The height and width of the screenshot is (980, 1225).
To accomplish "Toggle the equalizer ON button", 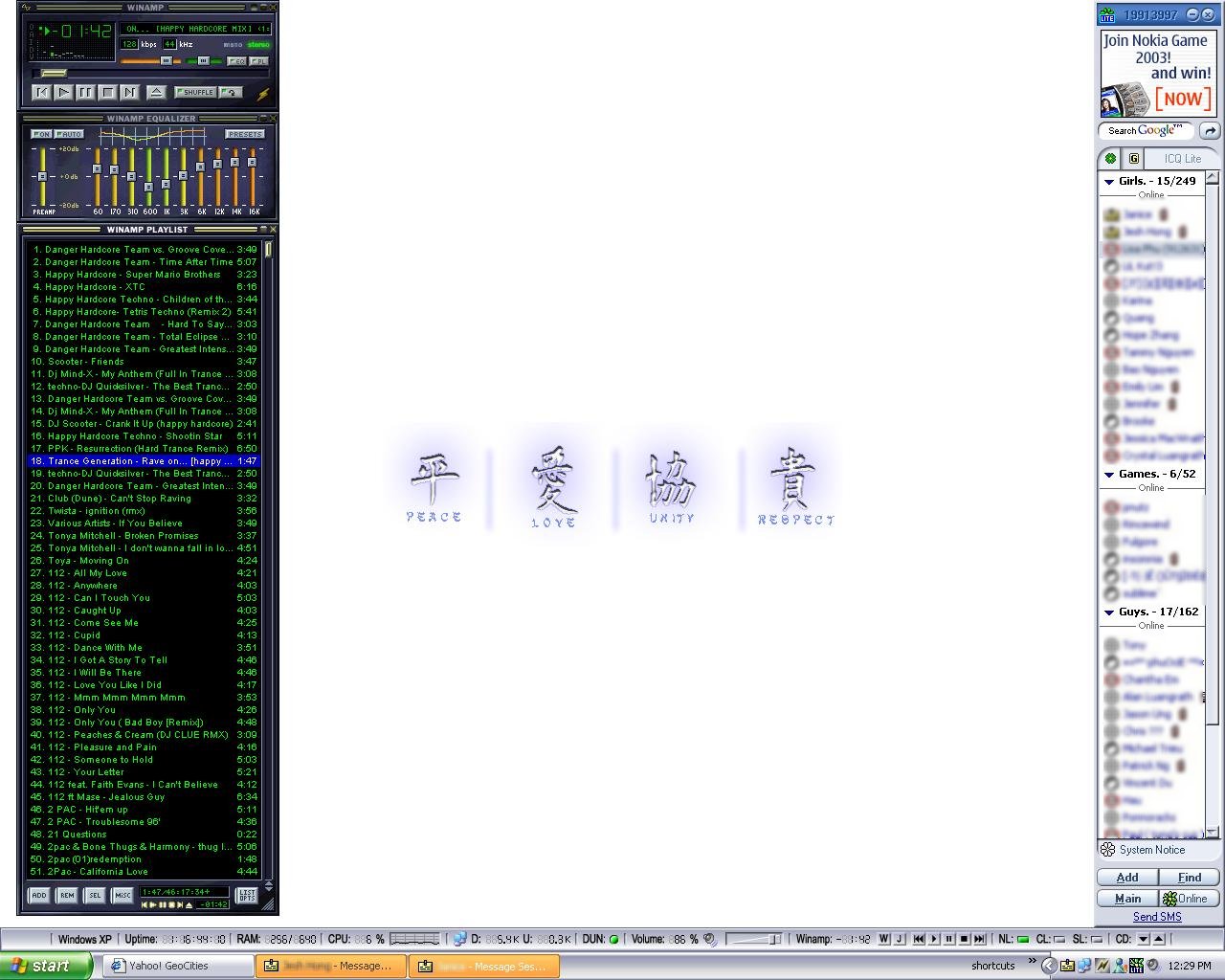I will click(x=40, y=134).
